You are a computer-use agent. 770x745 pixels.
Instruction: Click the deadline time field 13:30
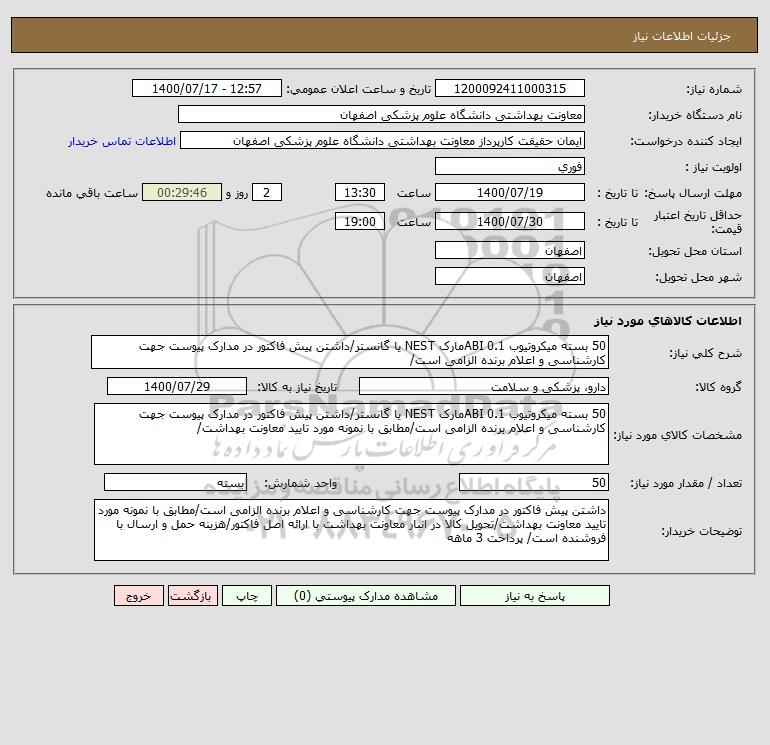click(359, 193)
